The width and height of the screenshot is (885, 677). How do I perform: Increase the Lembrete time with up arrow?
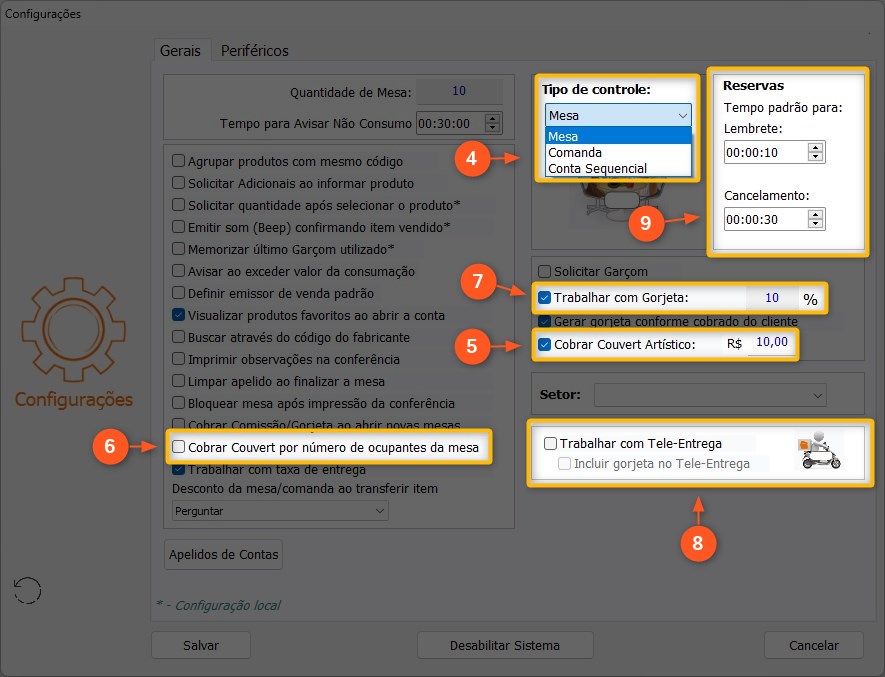coord(815,147)
